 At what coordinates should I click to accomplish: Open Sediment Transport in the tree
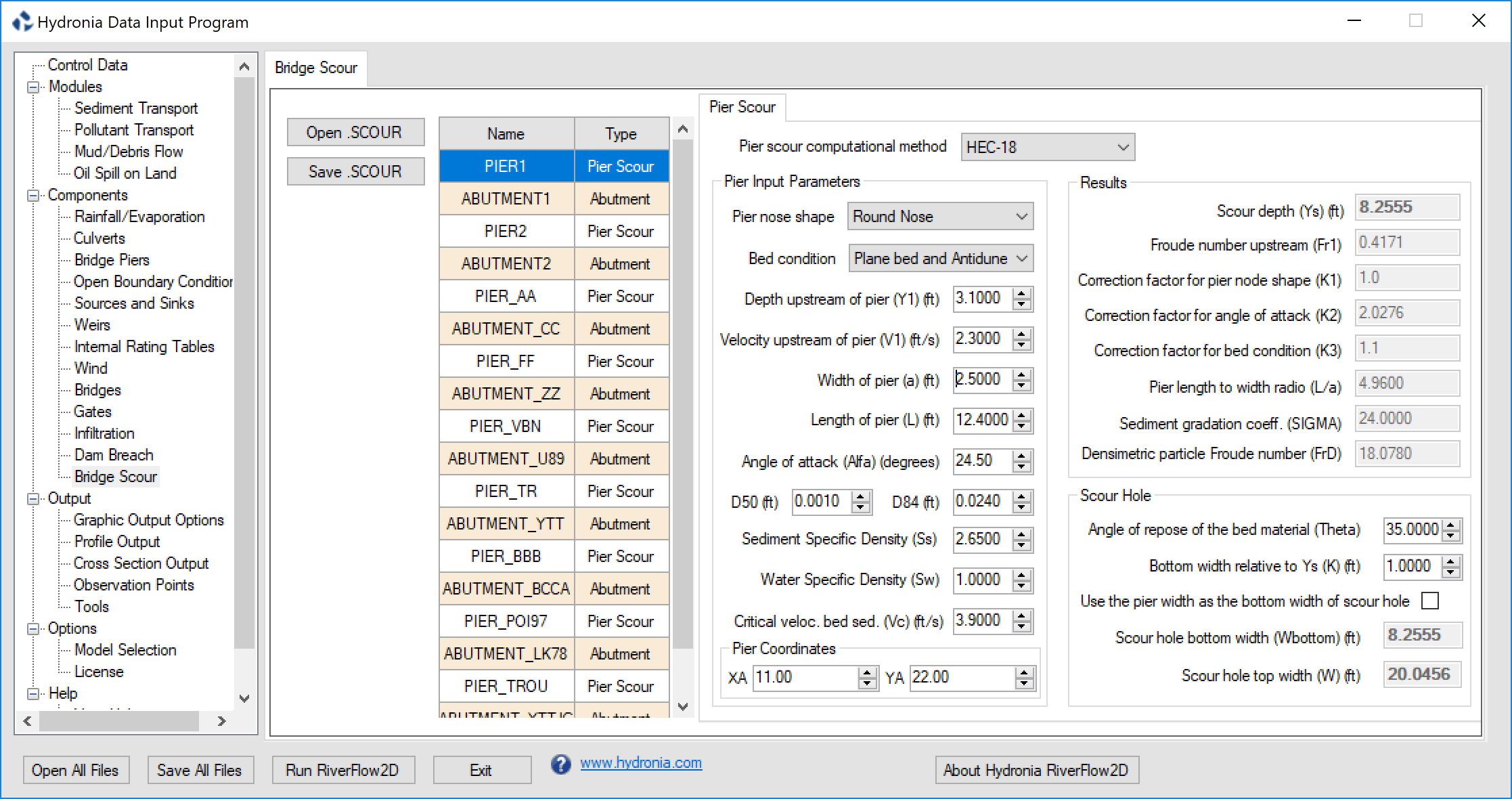[136, 108]
